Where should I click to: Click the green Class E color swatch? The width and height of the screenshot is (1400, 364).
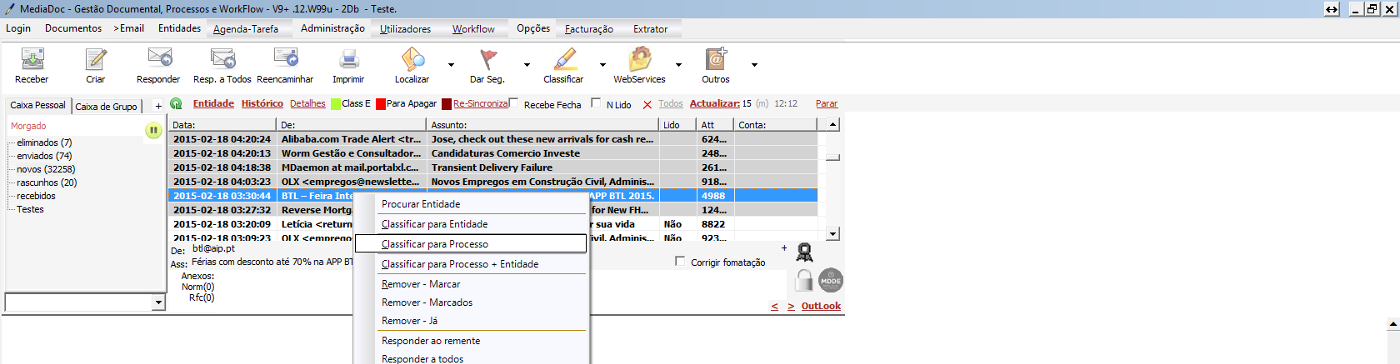(336, 103)
